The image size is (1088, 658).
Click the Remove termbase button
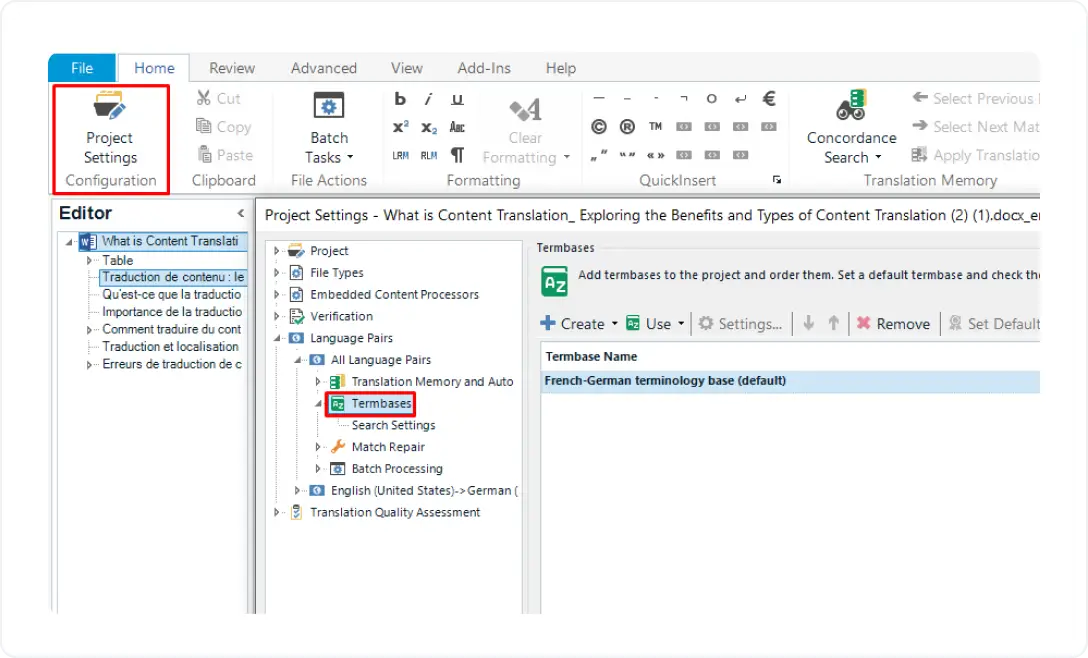click(894, 323)
